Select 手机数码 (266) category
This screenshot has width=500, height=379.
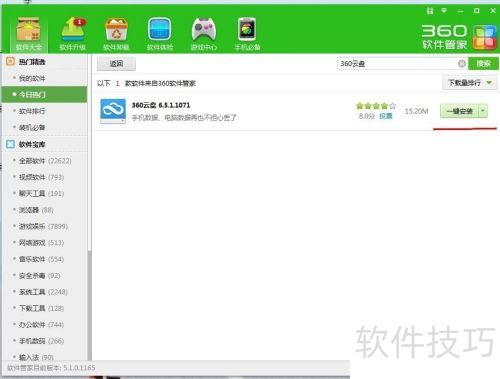tap(41, 341)
